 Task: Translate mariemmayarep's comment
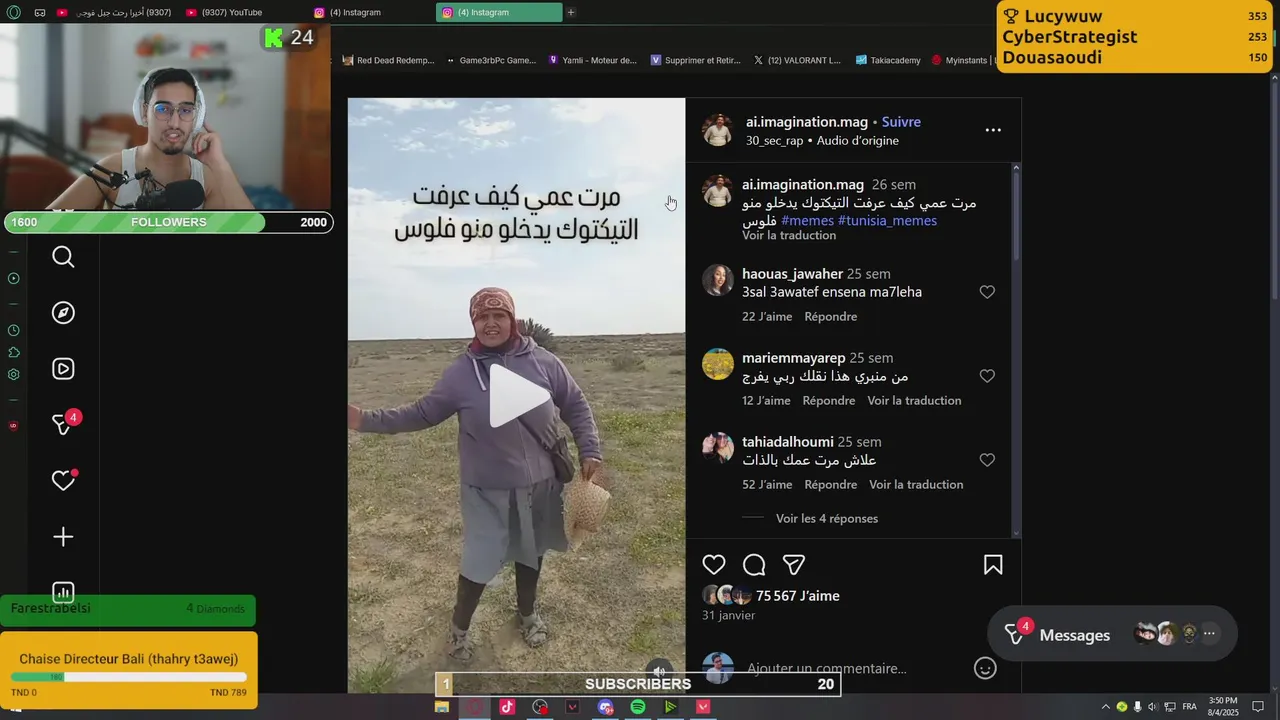pos(914,400)
